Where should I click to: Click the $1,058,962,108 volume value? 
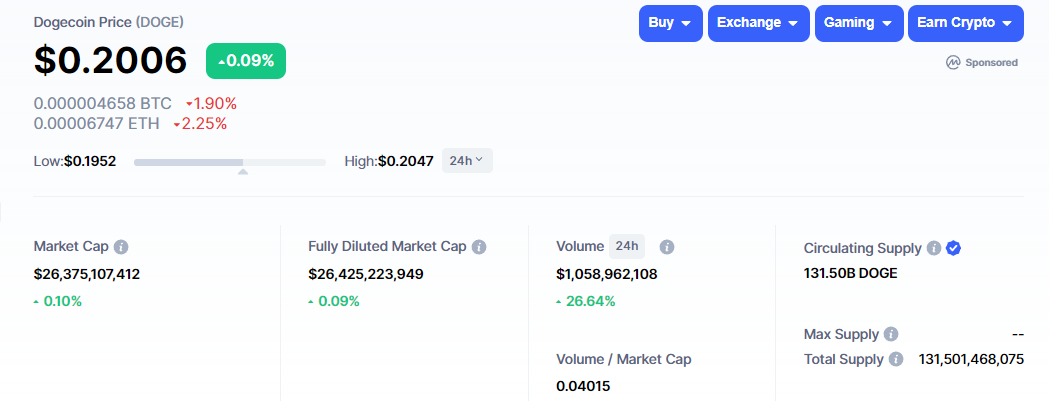[x=607, y=274]
